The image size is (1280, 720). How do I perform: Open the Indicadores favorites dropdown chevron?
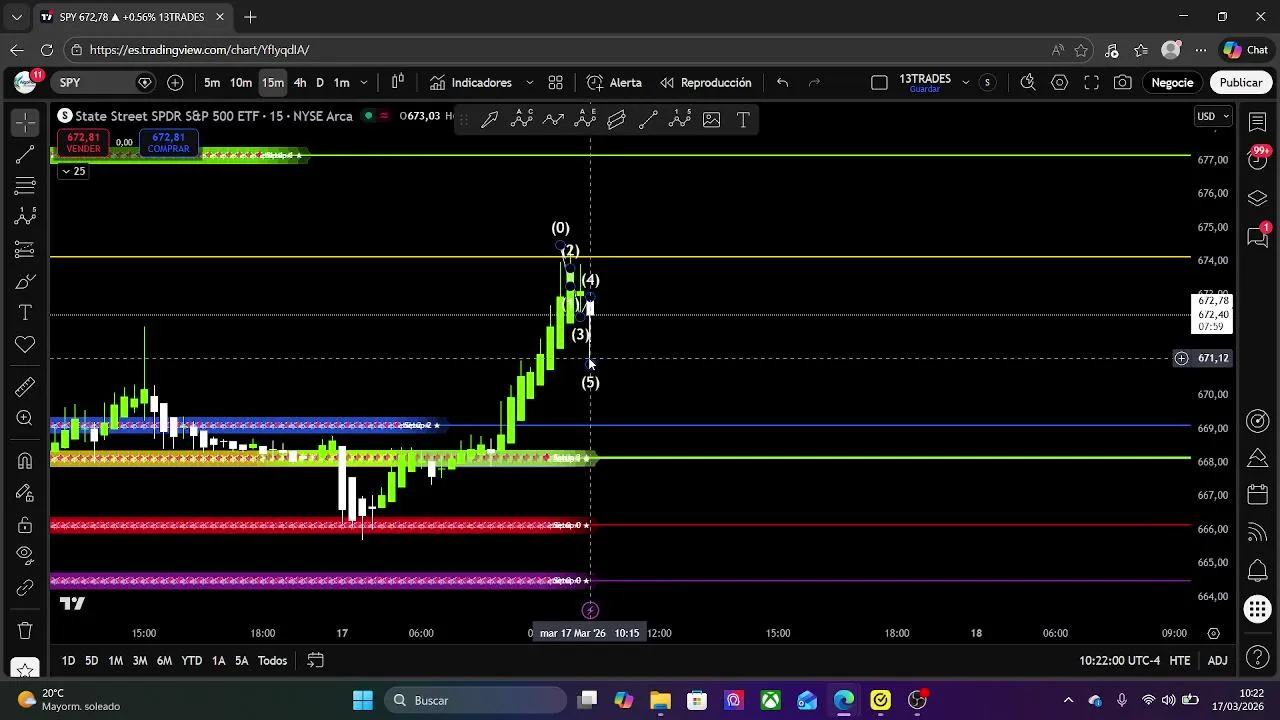[x=529, y=83]
